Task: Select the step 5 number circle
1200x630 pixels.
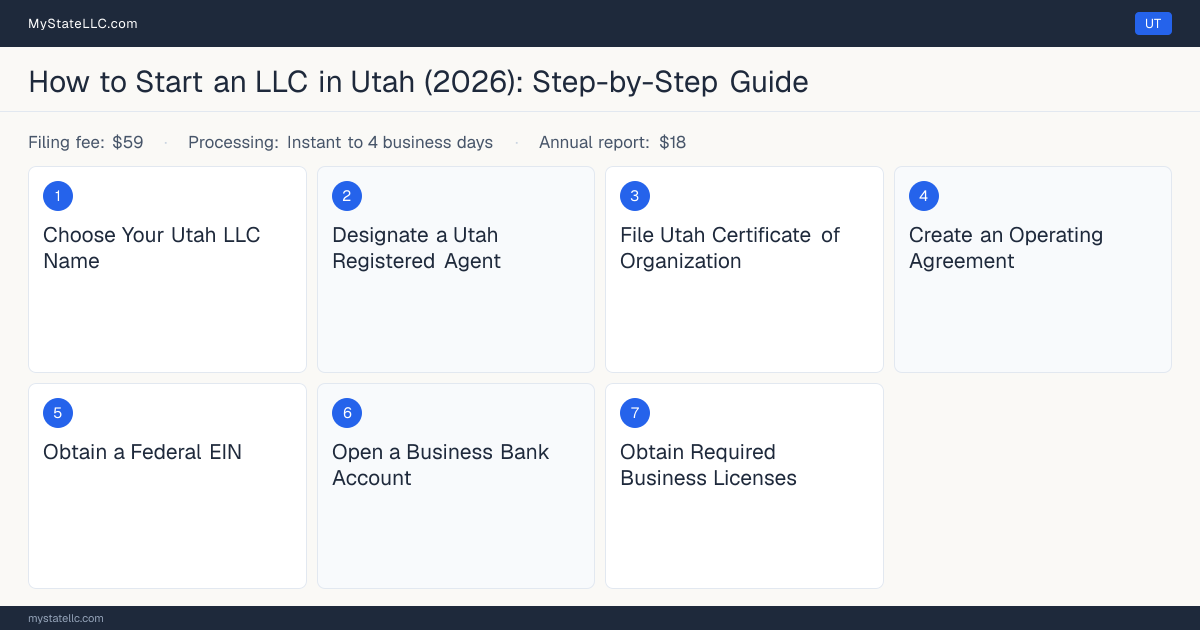Action: point(58,413)
